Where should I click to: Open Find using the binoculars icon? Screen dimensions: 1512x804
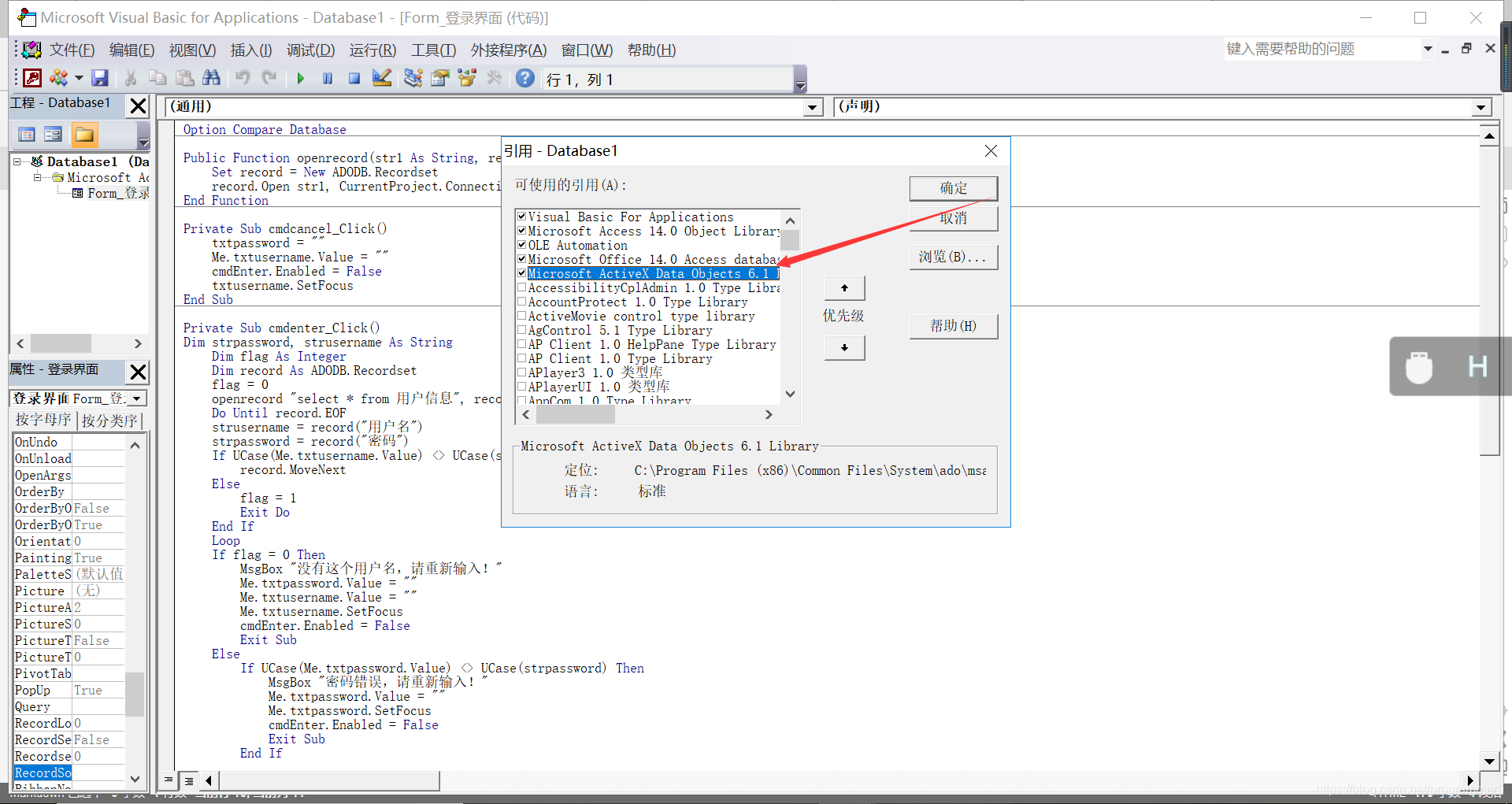pos(211,78)
